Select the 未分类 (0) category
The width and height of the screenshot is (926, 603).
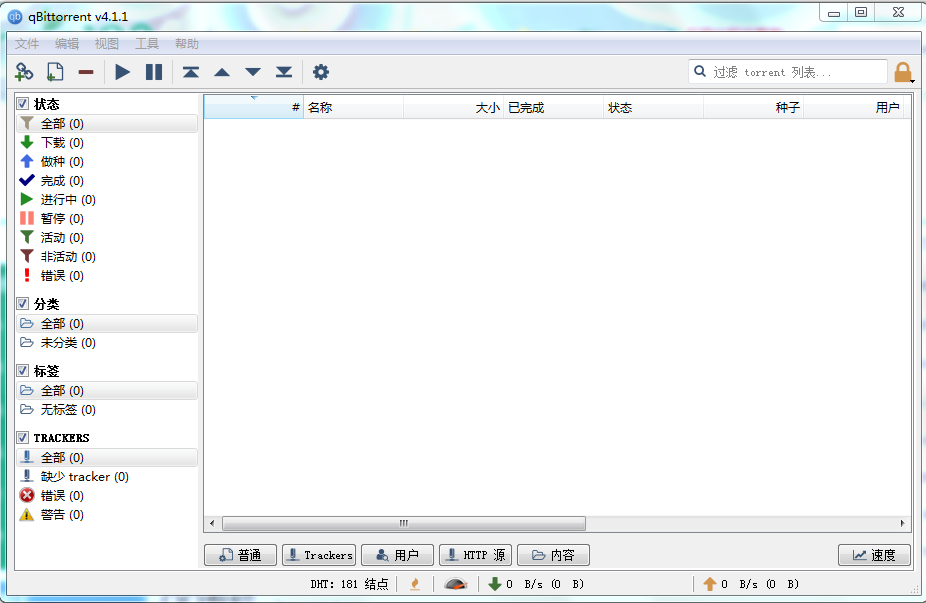pyautogui.click(x=107, y=343)
